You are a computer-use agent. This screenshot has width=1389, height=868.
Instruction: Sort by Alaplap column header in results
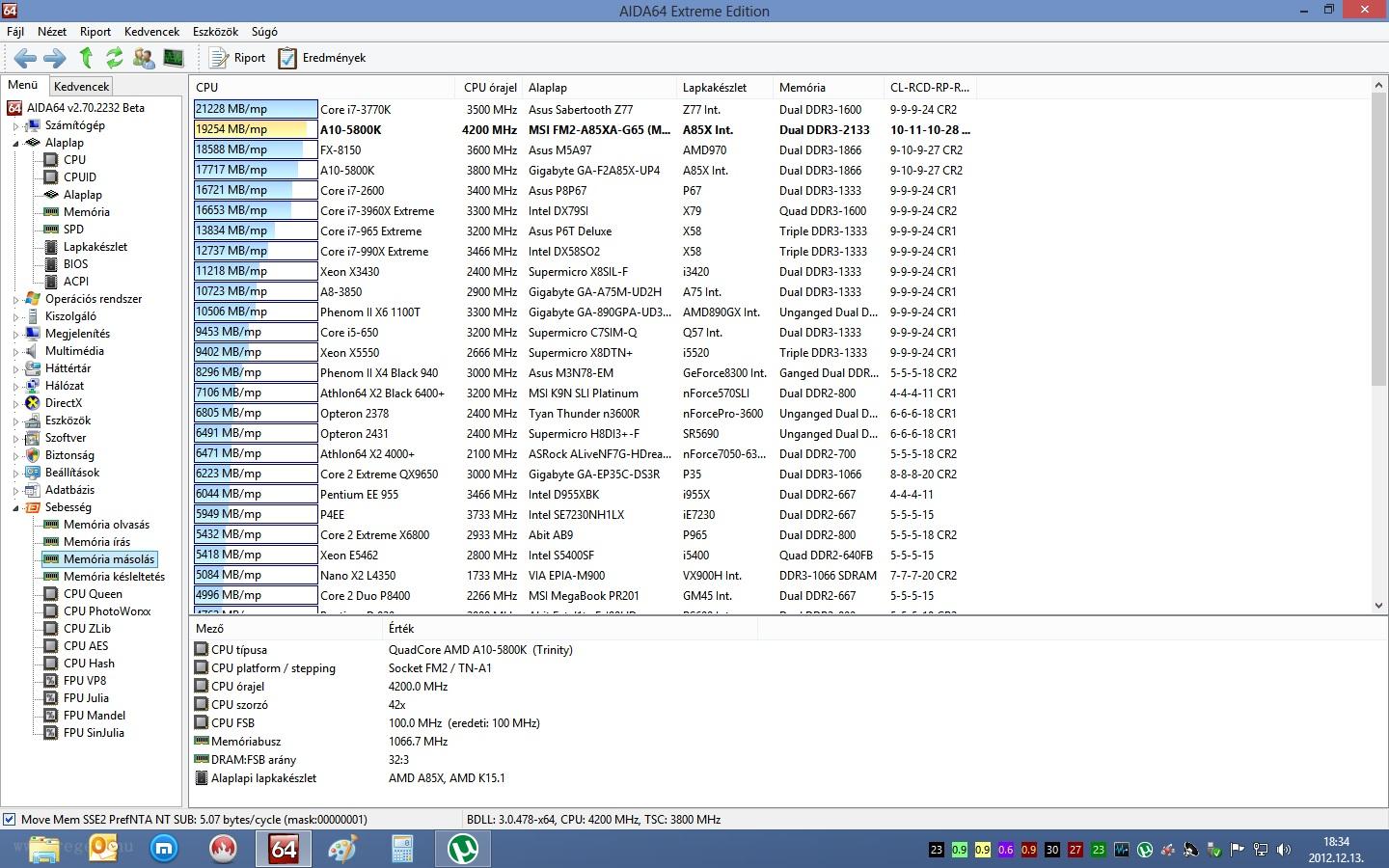(x=600, y=88)
